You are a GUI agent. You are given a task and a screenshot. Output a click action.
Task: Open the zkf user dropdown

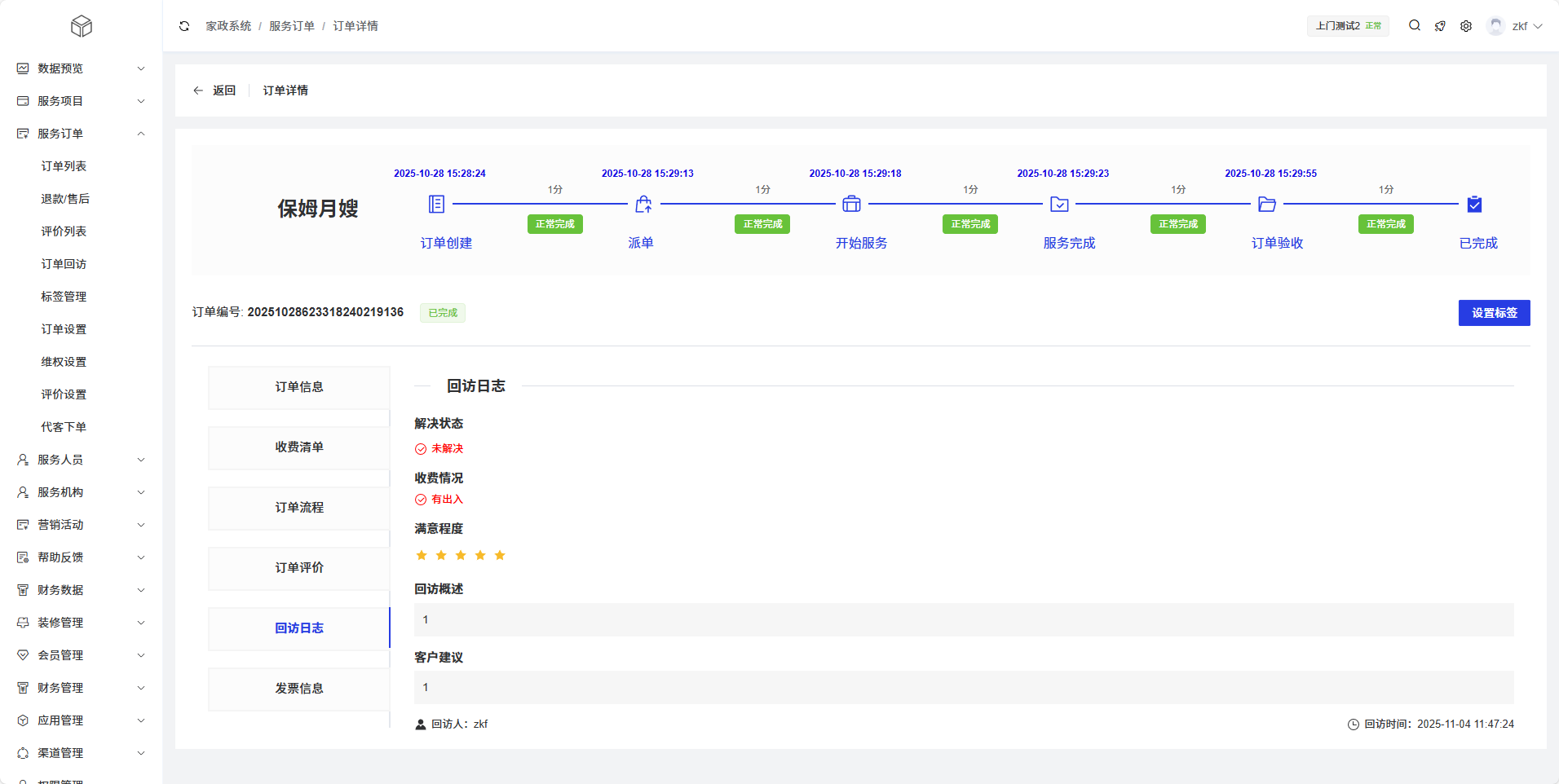(x=1515, y=26)
